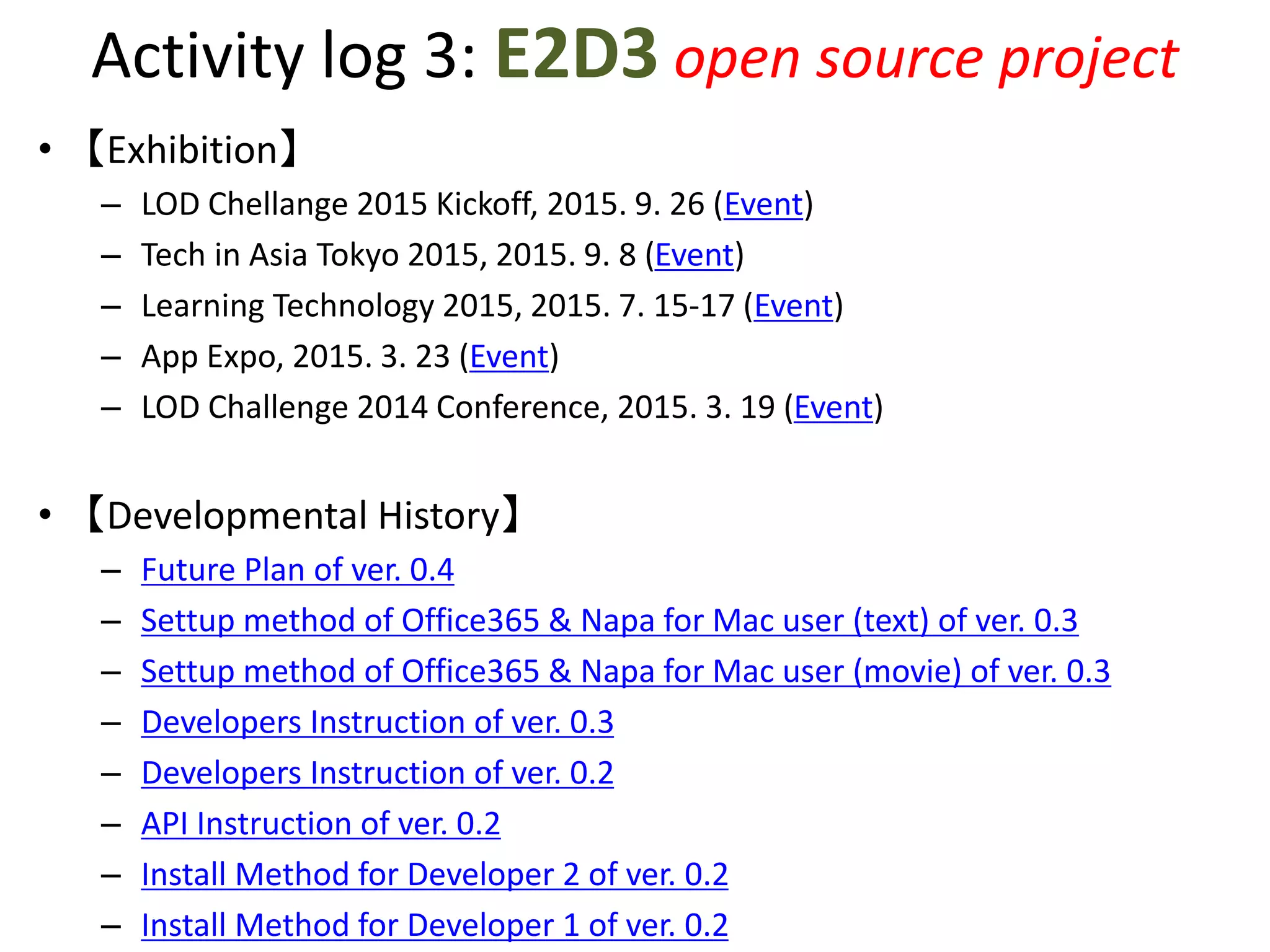Open API Instruction of ver. 0.2

321,824
